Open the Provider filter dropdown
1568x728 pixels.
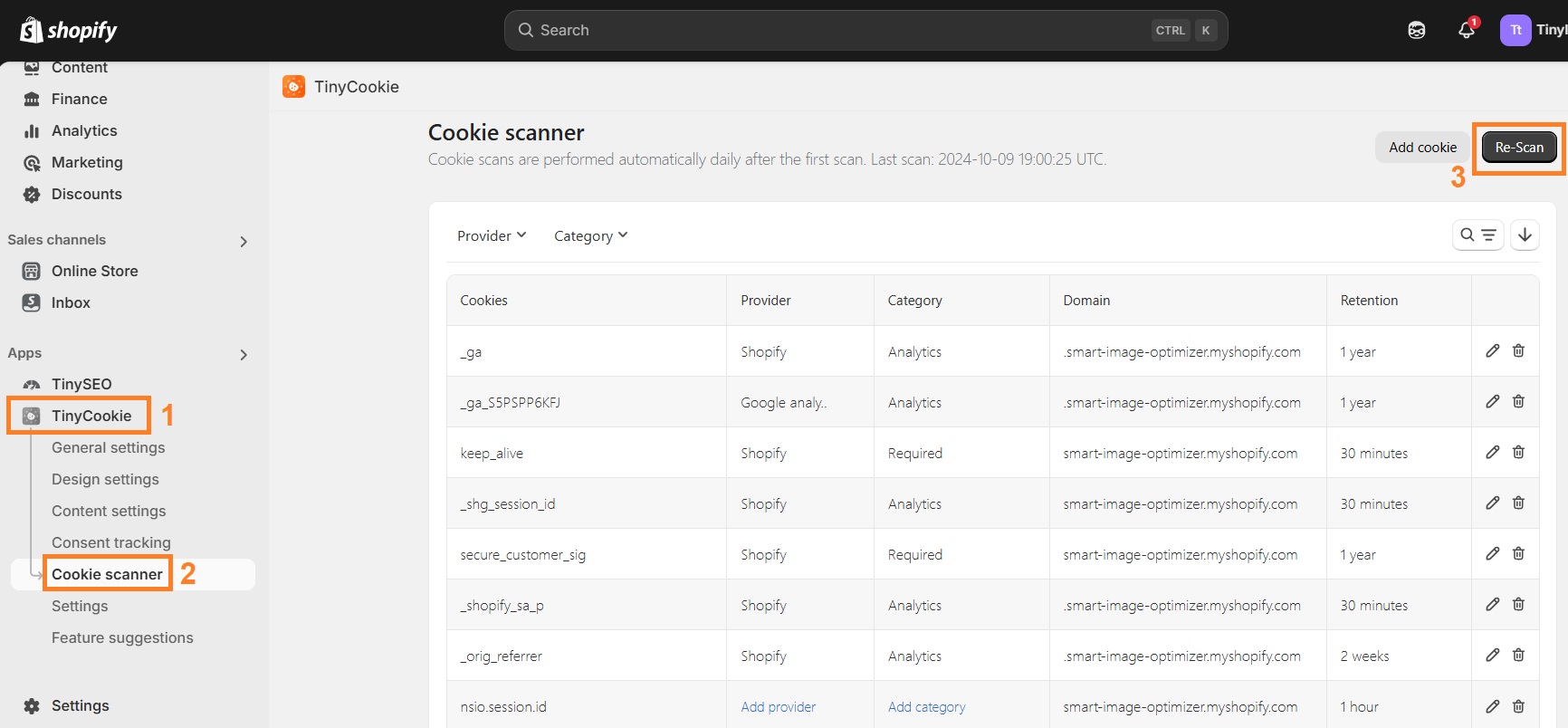click(x=492, y=235)
